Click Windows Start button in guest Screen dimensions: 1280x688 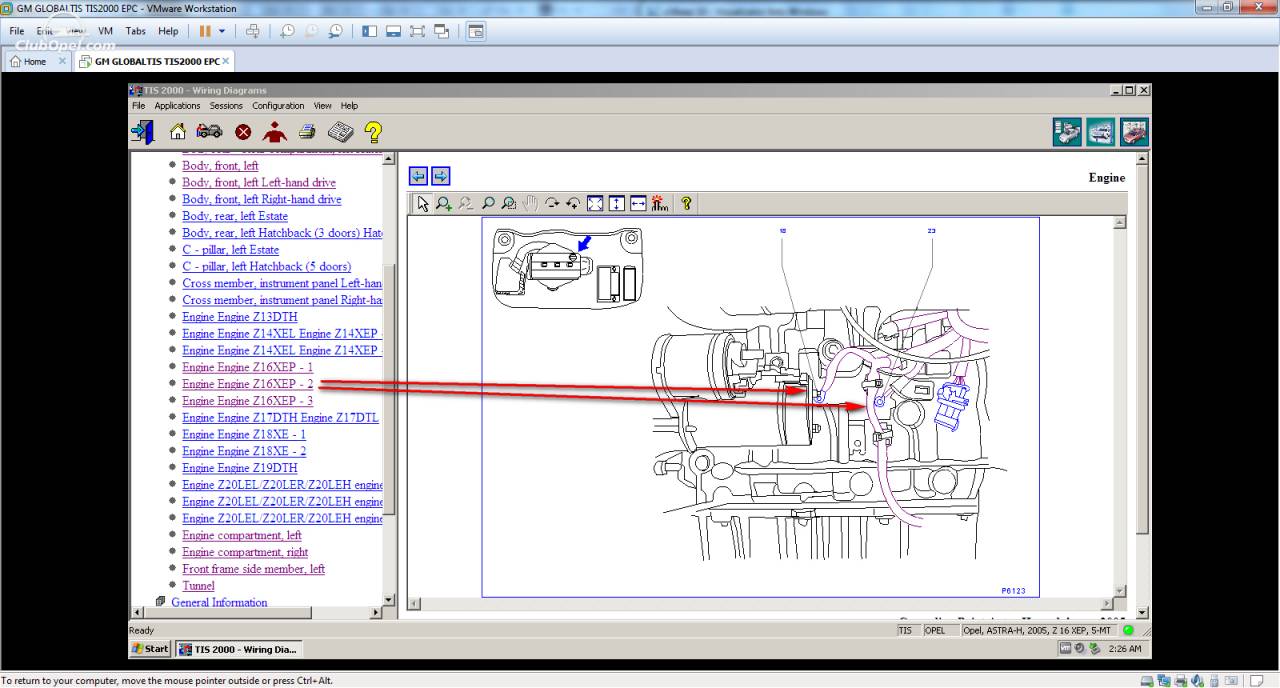point(150,649)
